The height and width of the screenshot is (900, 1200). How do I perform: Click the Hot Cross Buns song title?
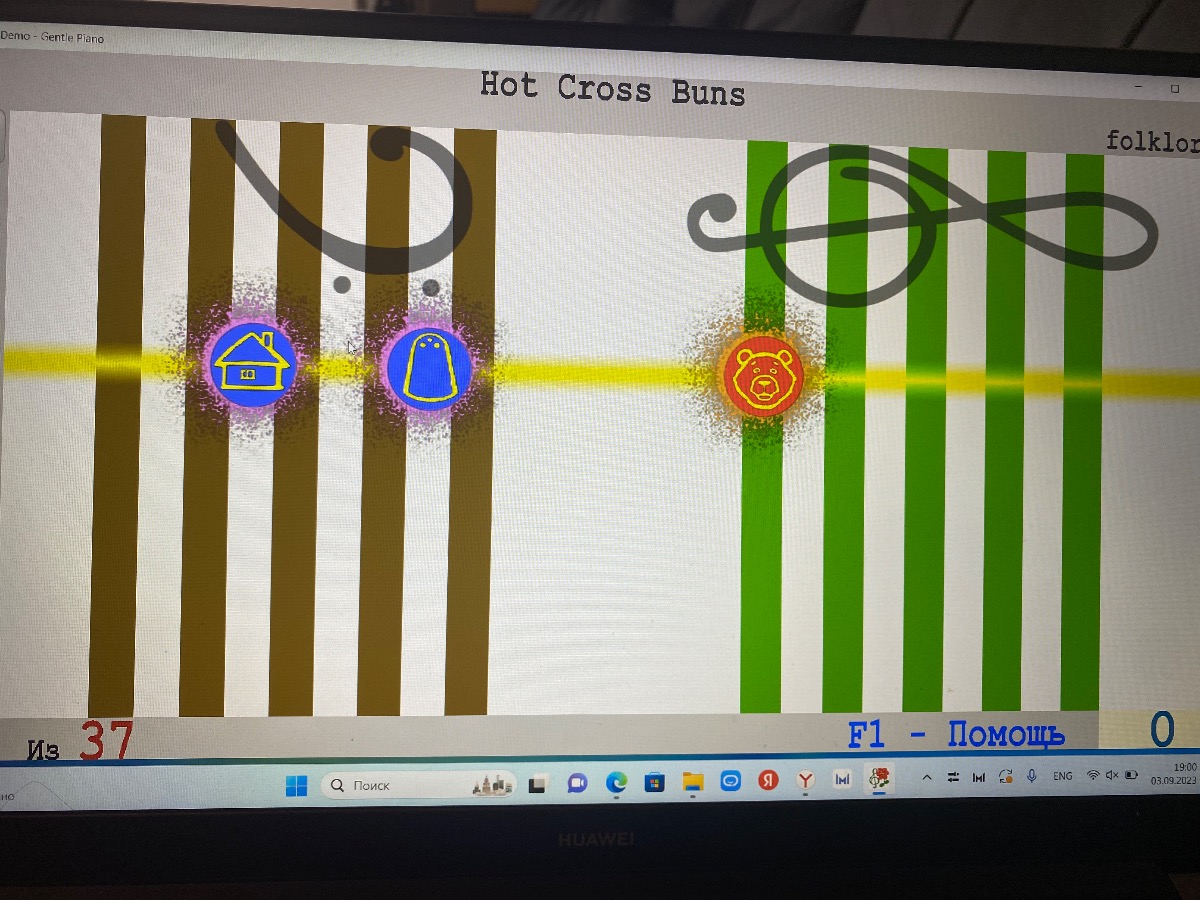pyautogui.click(x=612, y=88)
